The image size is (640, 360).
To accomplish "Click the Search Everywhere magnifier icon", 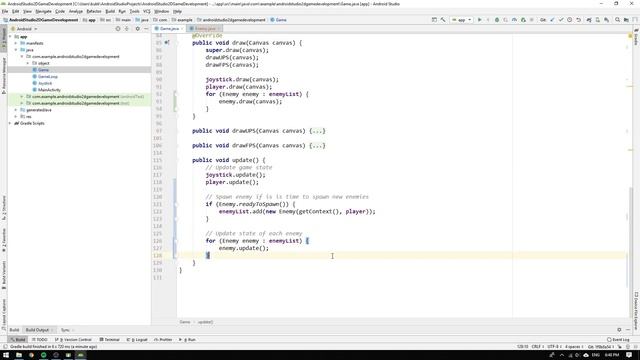I will pyautogui.click(x=617, y=20).
